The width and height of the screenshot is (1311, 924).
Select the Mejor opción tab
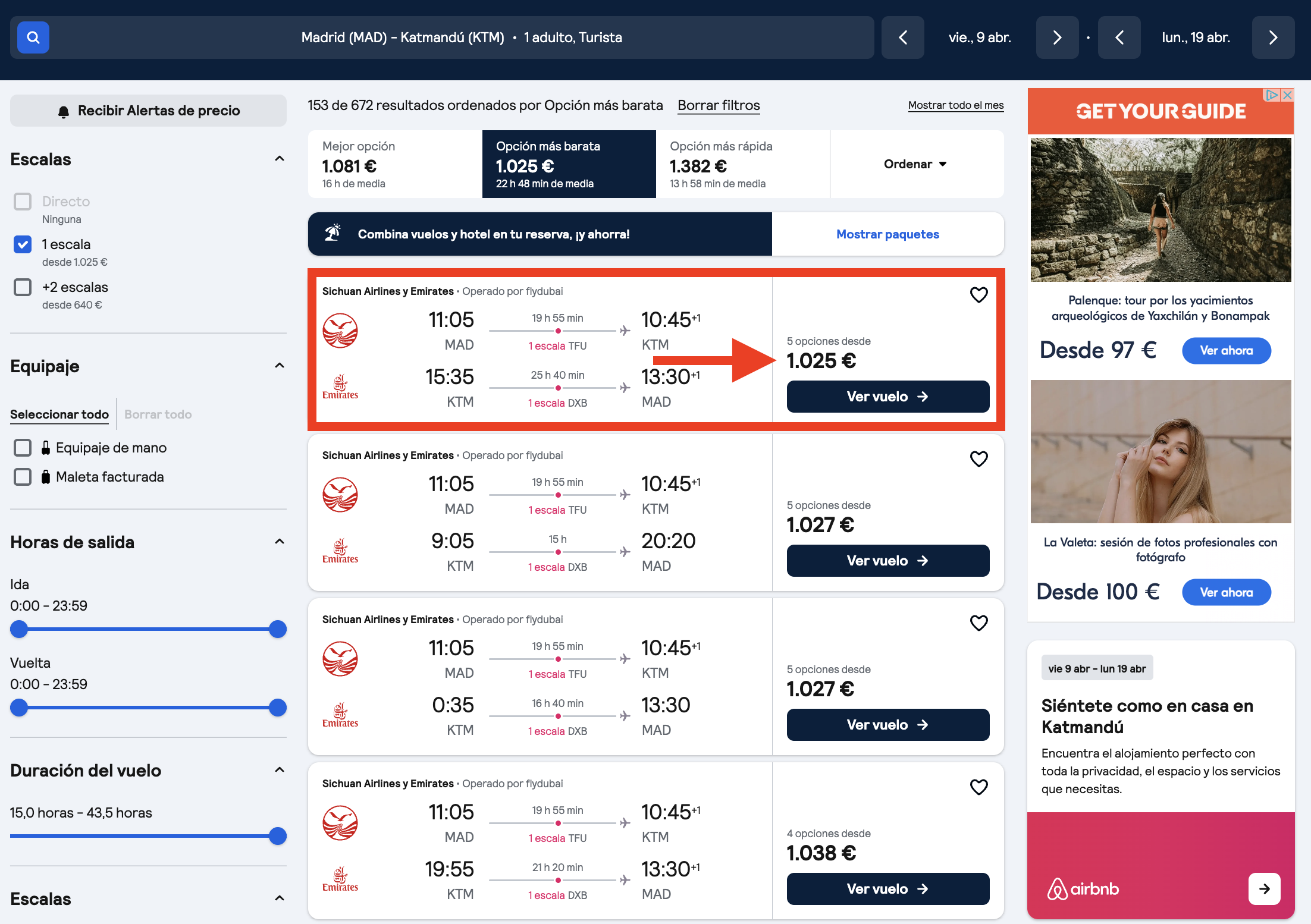(395, 164)
